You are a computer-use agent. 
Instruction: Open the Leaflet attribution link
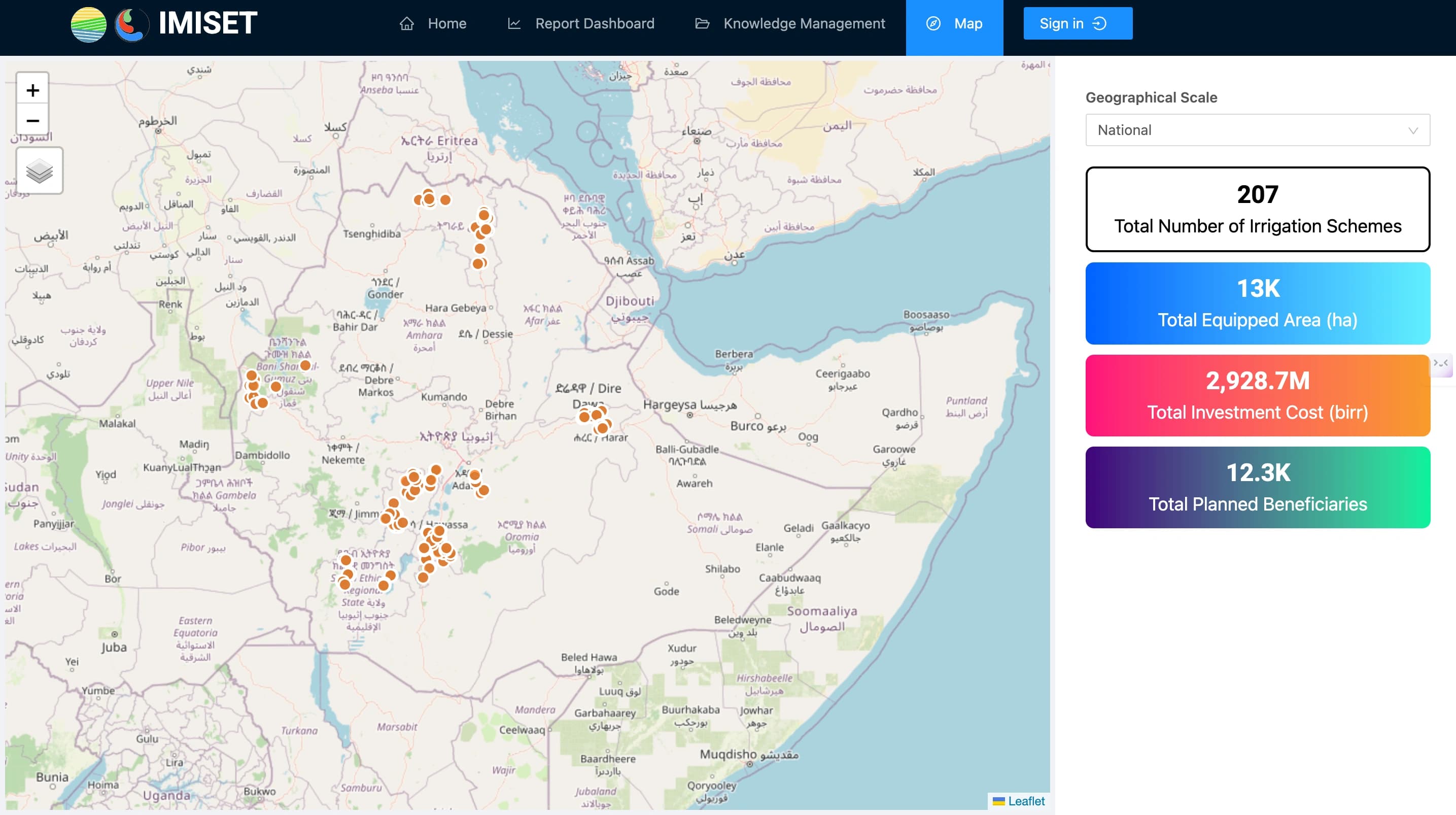coord(1026,801)
